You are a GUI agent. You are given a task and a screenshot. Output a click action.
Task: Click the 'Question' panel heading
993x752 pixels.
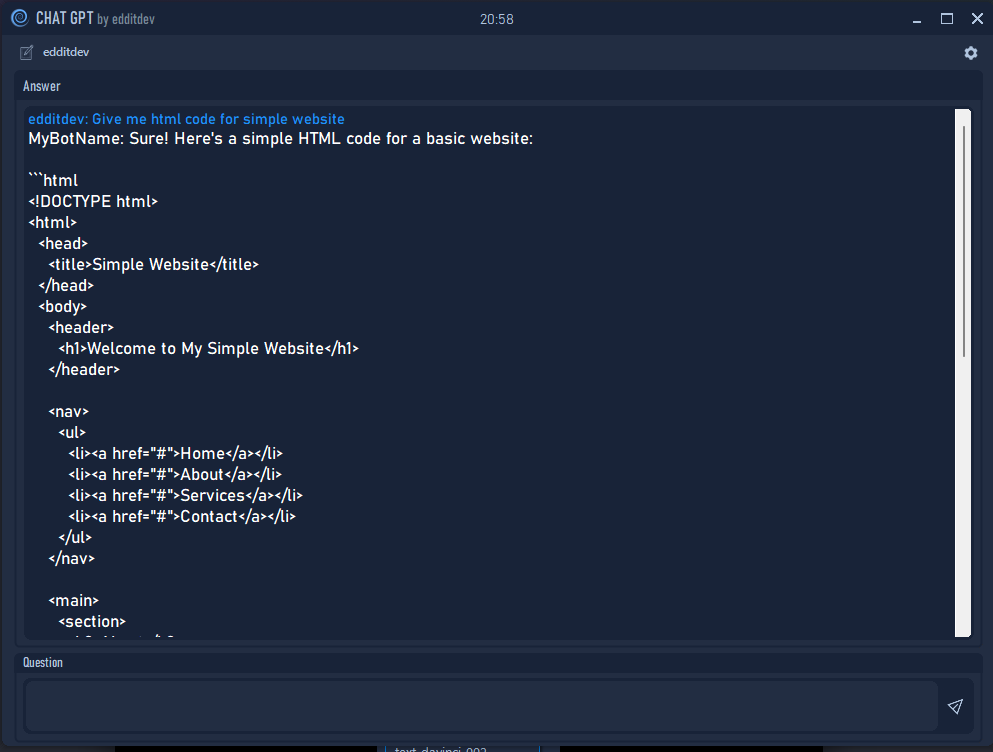pos(43,663)
